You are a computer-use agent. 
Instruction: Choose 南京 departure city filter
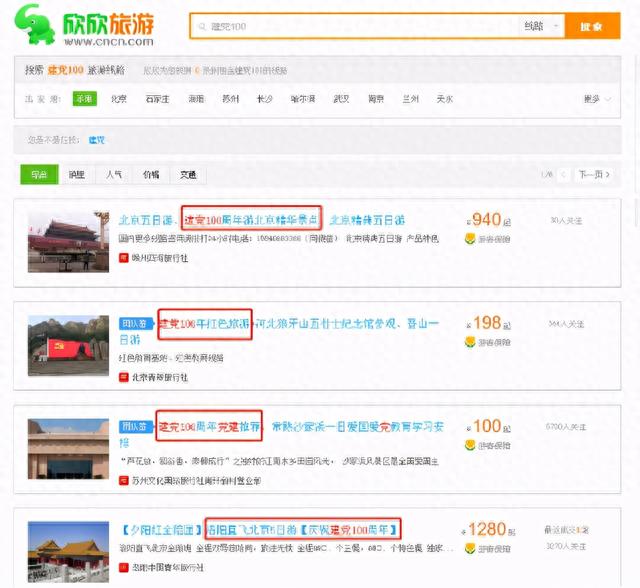(376, 99)
